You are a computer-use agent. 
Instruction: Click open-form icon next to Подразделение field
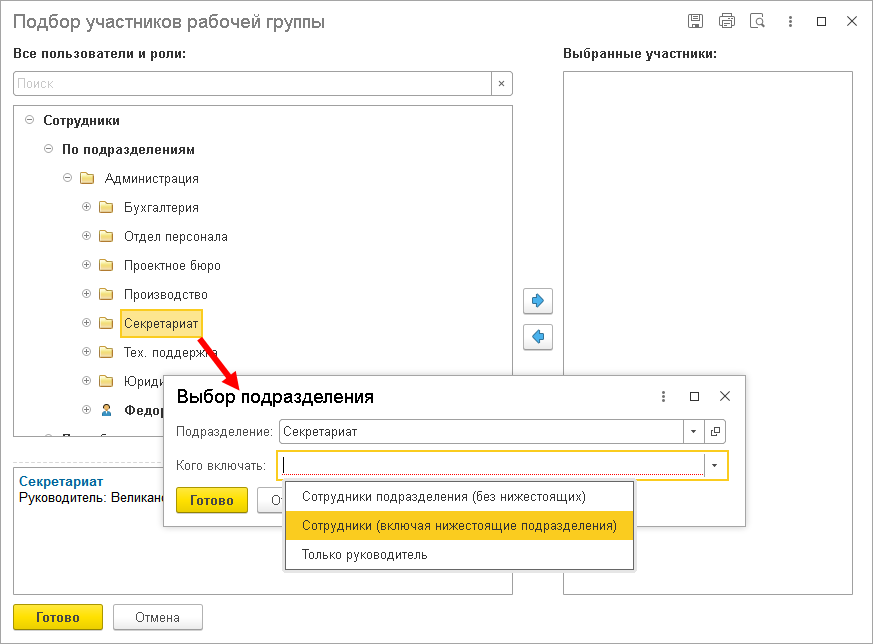[715, 432]
